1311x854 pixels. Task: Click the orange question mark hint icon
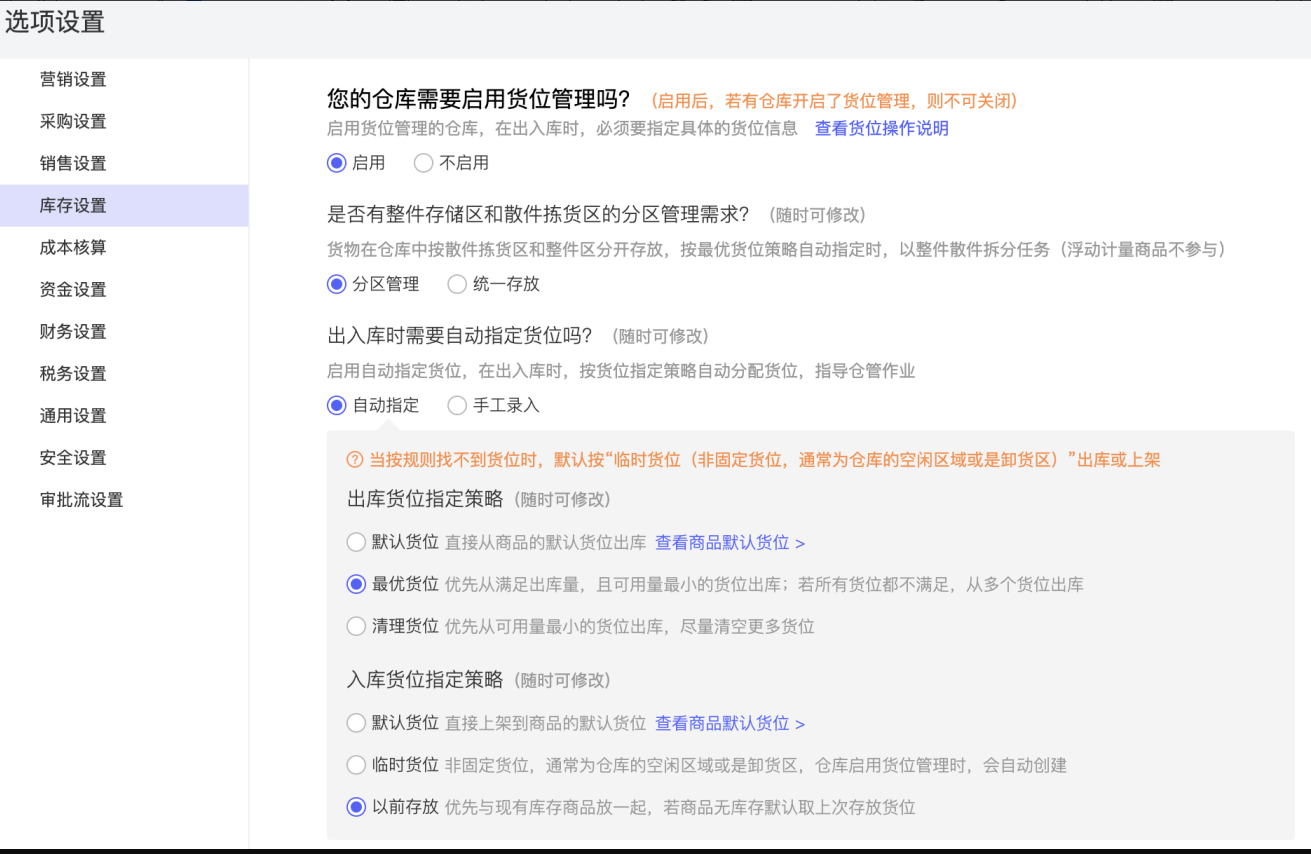(355, 460)
